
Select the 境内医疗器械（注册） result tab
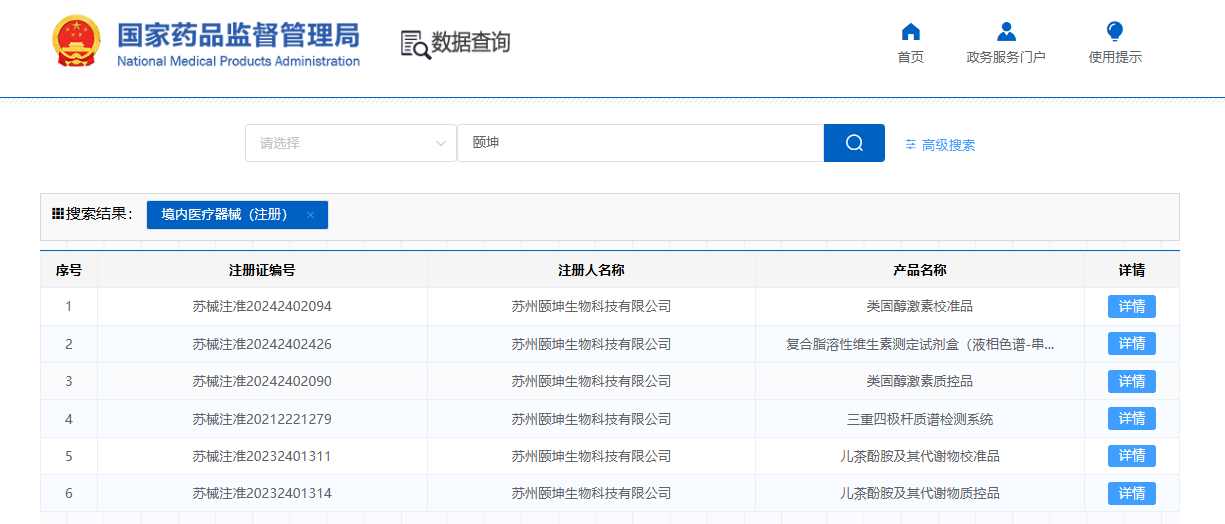tap(225, 215)
